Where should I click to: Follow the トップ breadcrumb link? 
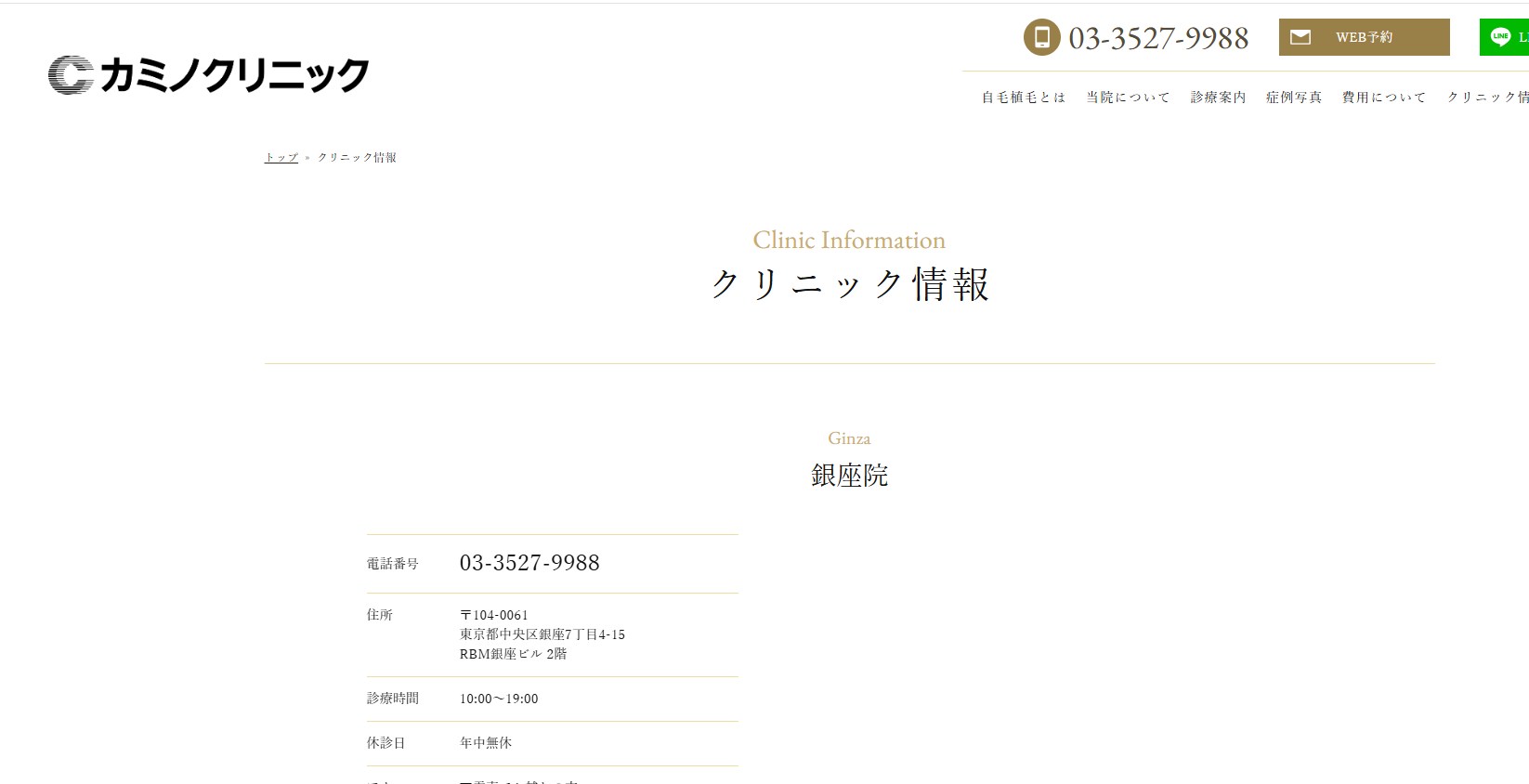click(281, 158)
